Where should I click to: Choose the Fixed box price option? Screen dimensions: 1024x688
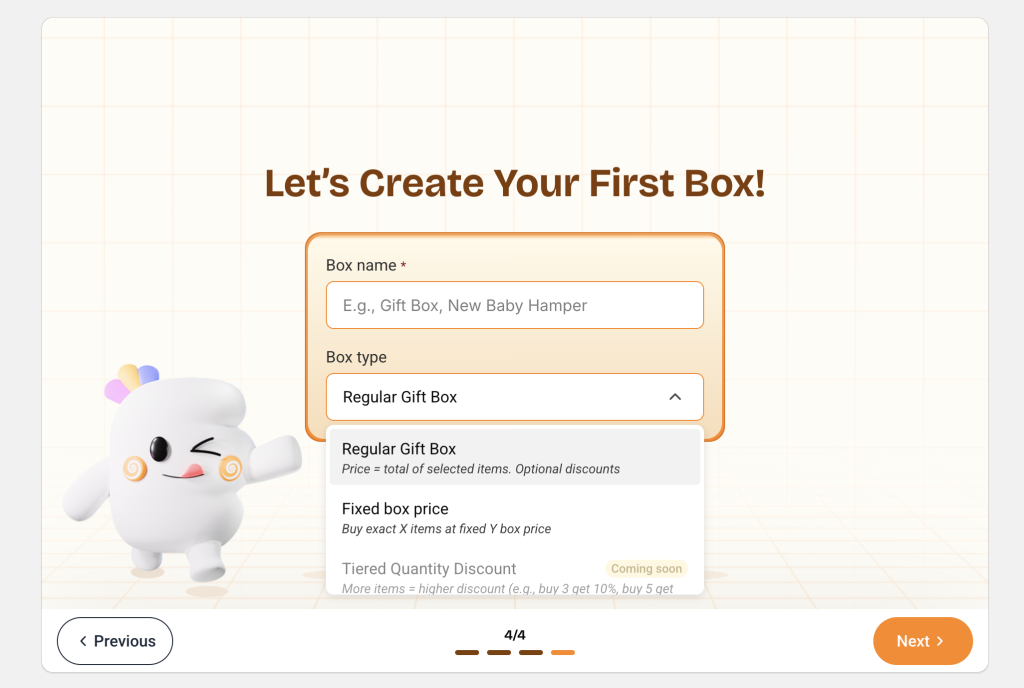(515, 518)
